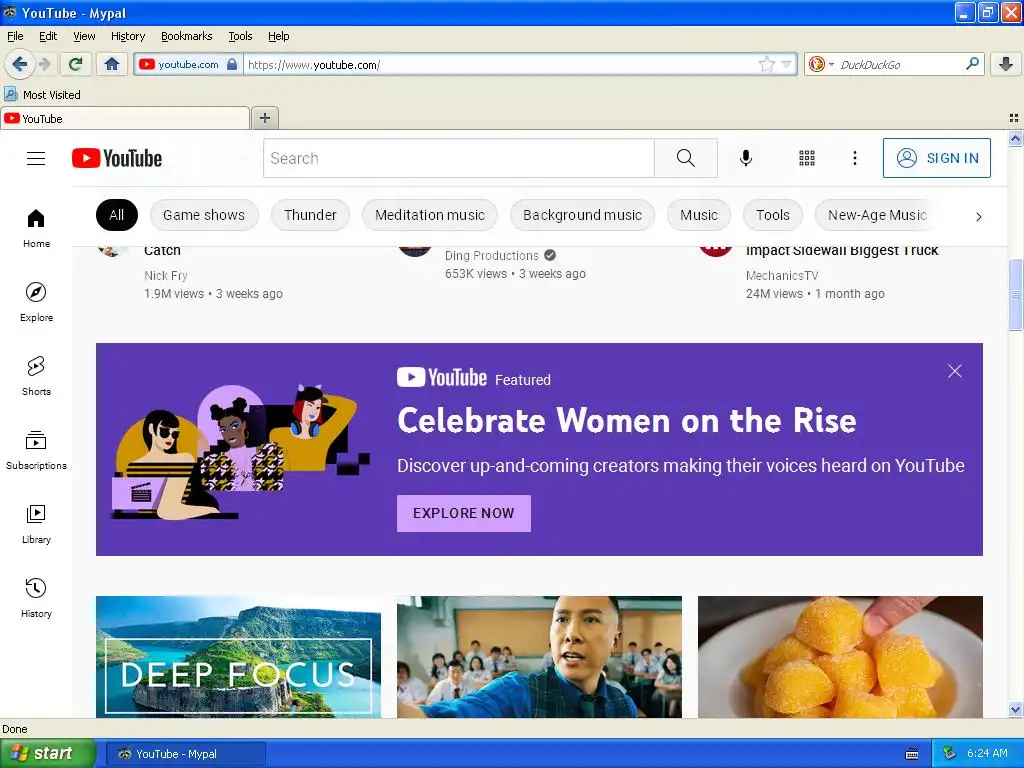Open the classroom man video thumbnail
This screenshot has width=1024, height=768.
coord(539,656)
